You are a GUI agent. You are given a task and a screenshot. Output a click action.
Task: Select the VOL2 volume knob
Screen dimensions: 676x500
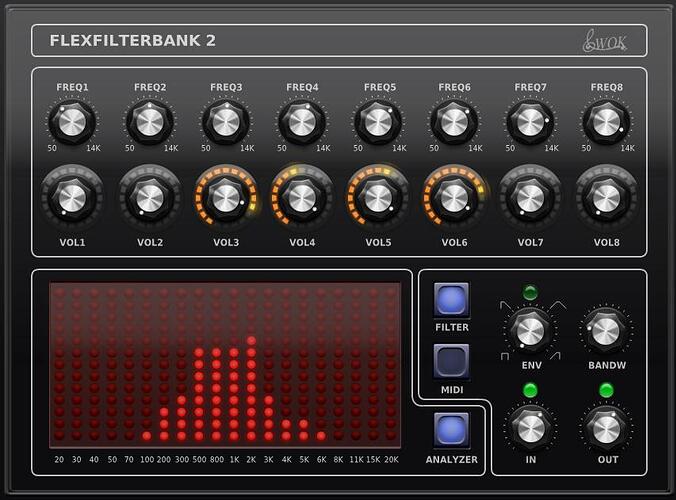point(150,198)
